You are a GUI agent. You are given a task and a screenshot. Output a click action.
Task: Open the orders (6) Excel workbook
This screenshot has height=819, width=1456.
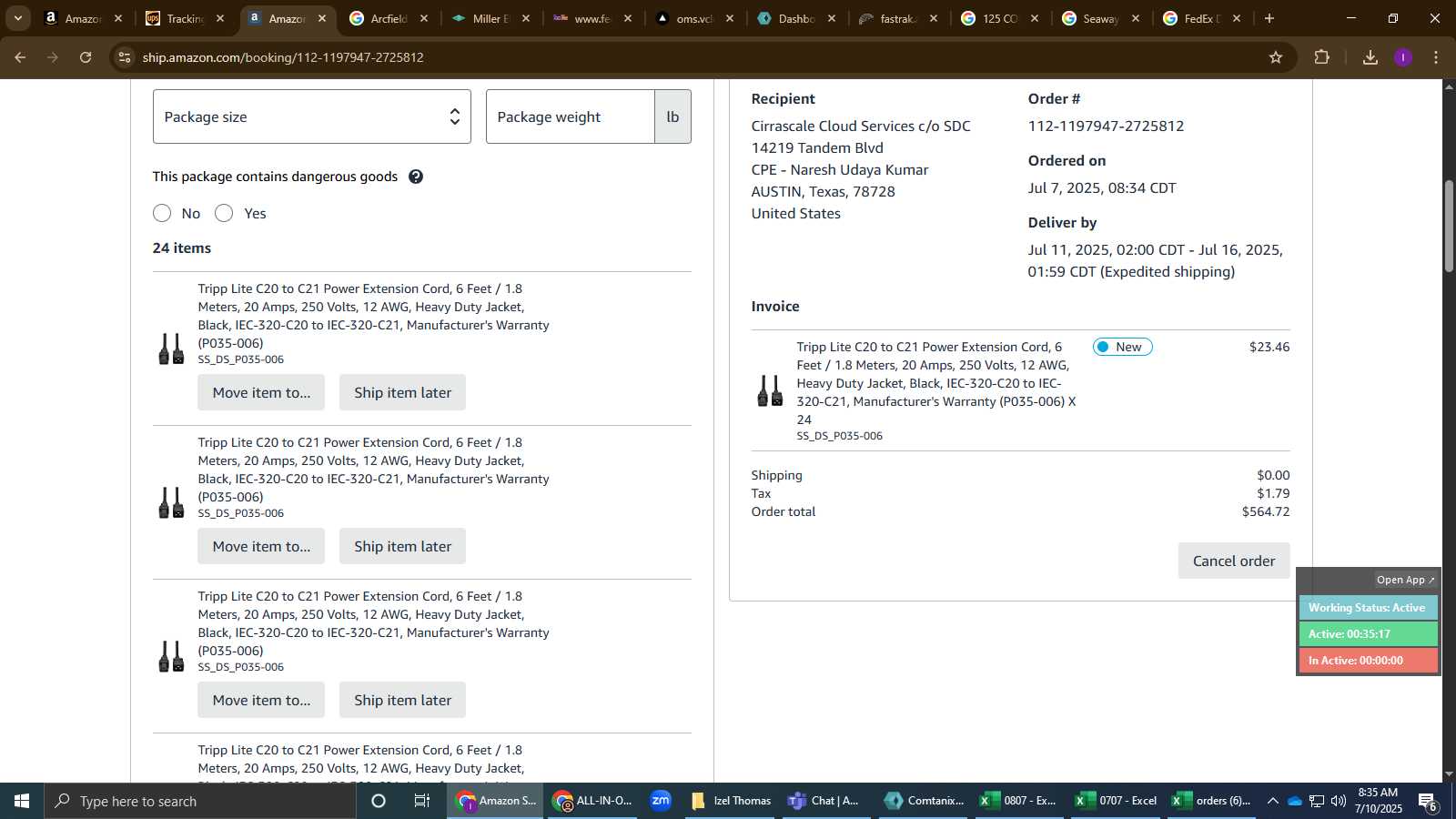[x=1211, y=801]
